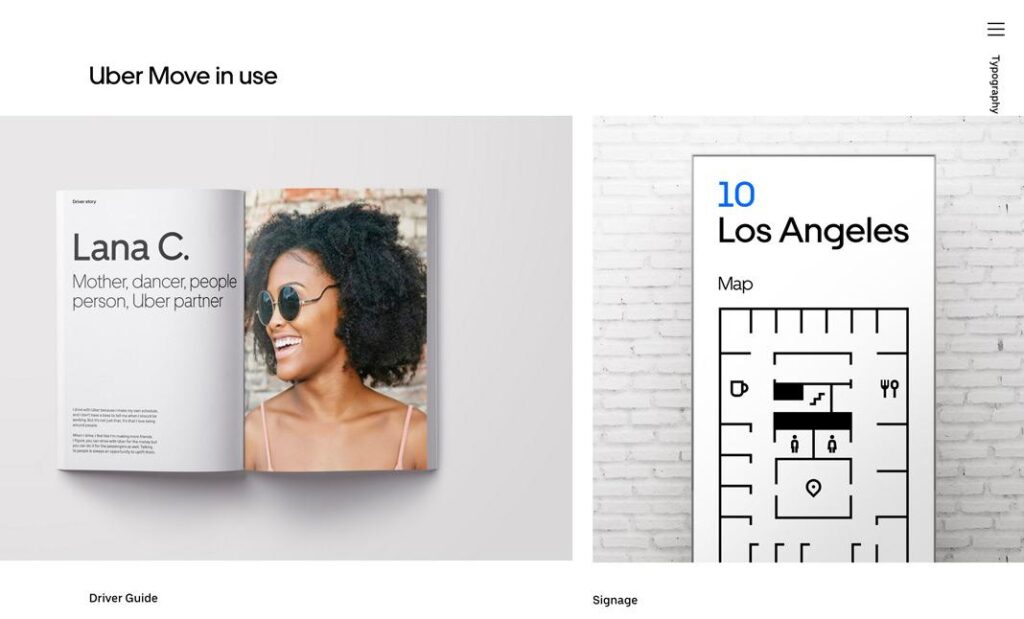Screen dimensions: 1024x619
Task: Click the location pin icon on map
Action: 813,488
